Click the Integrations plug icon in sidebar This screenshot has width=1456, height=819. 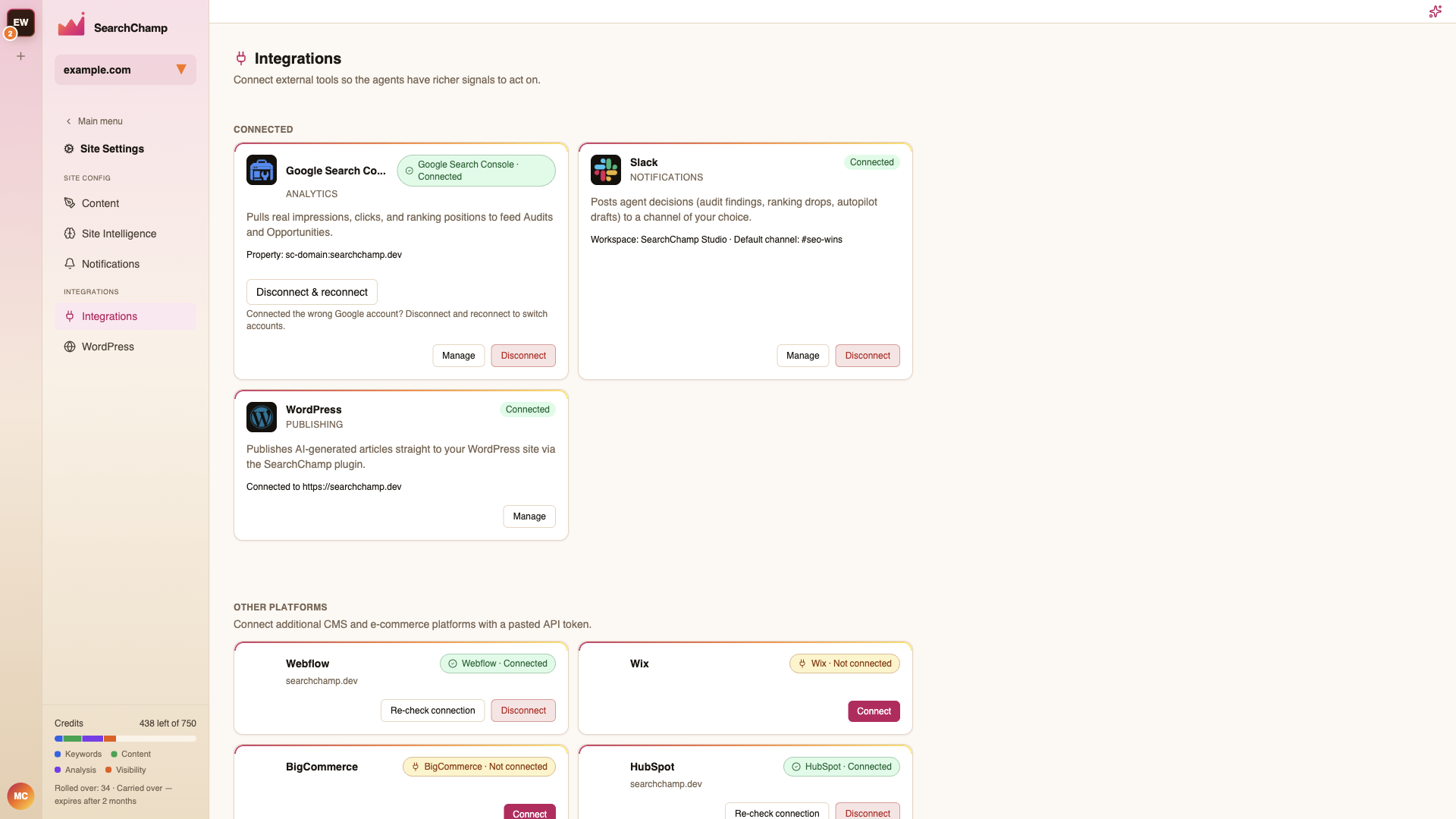point(70,316)
